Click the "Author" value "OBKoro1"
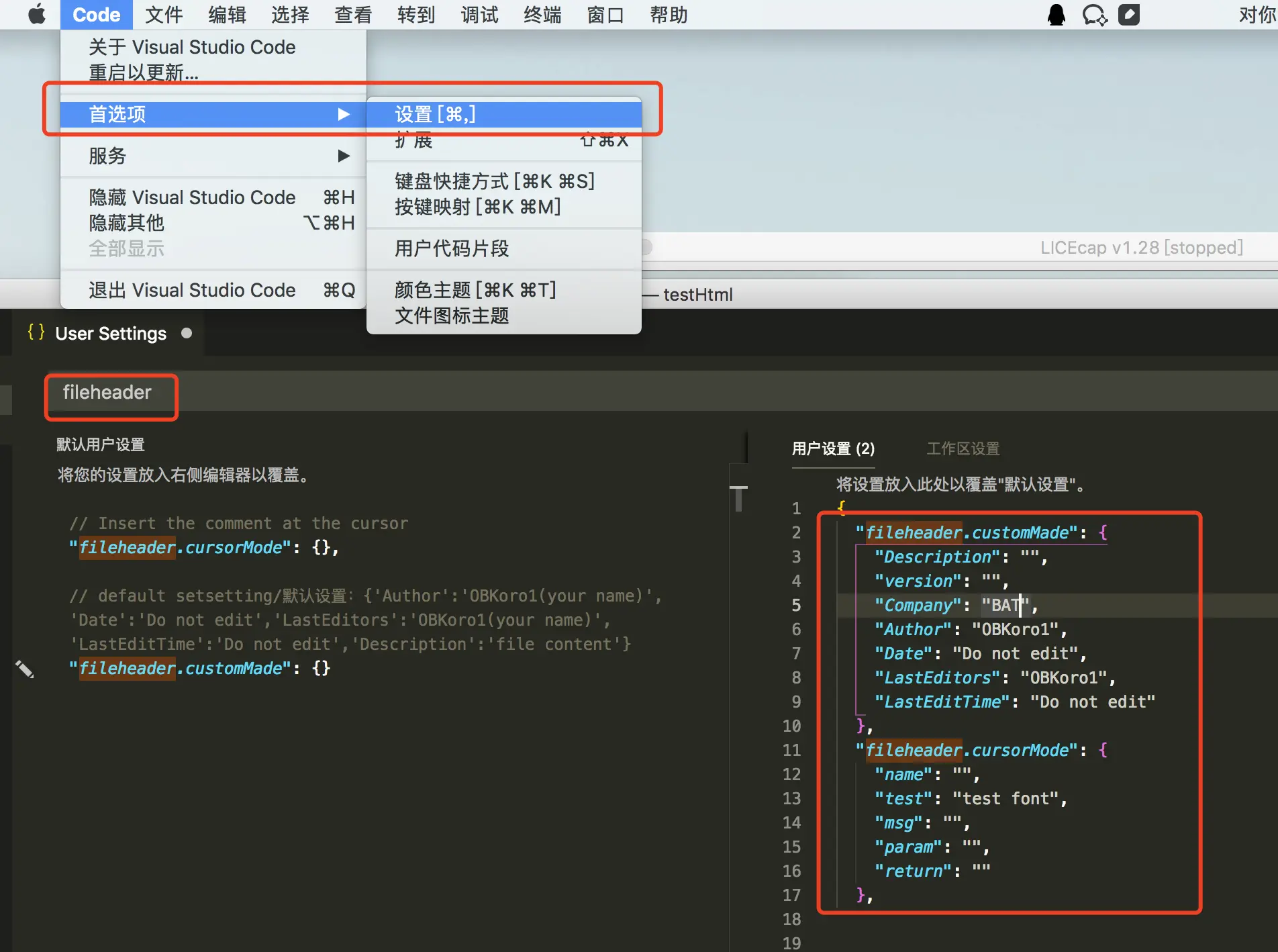Screen dimensions: 1278x952 tap(1015, 630)
